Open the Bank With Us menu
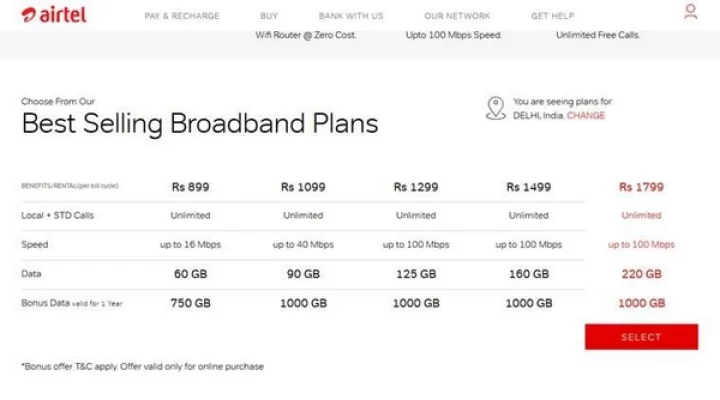This screenshot has width=720, height=400. point(351,16)
